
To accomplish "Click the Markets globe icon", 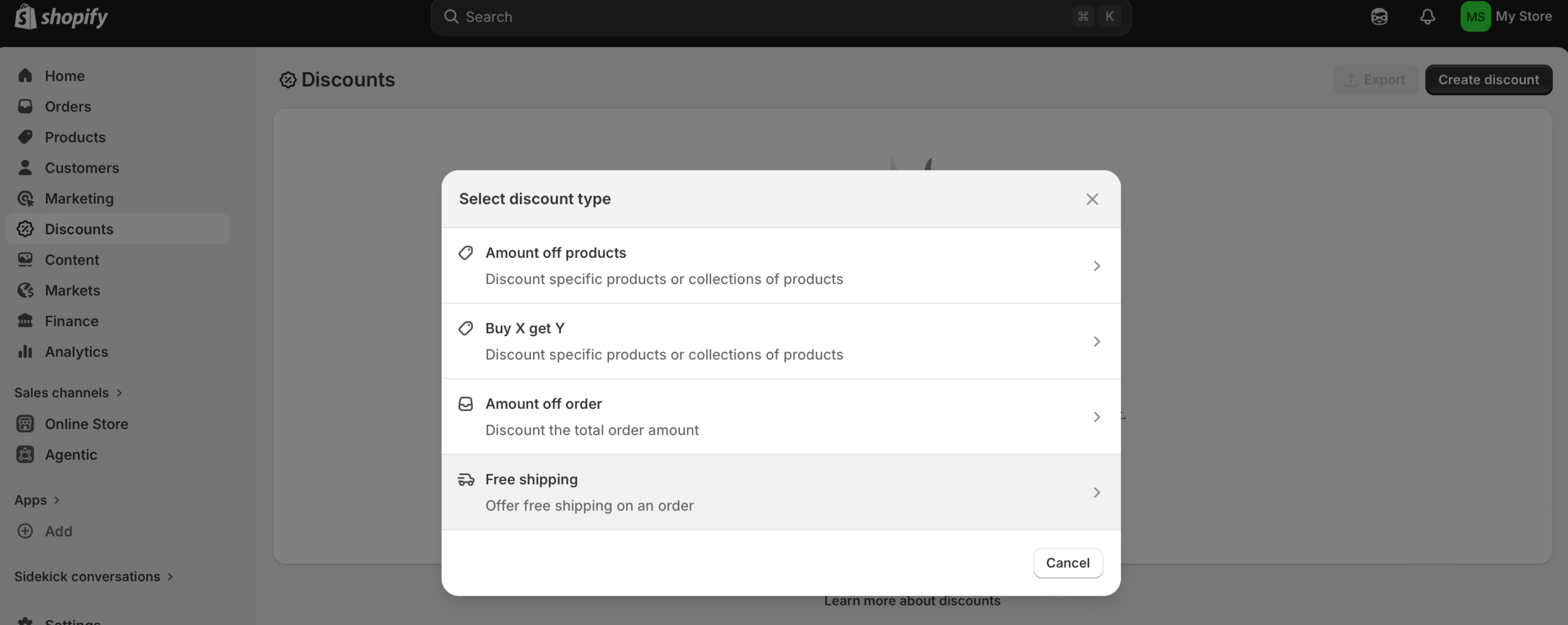I will [25, 290].
